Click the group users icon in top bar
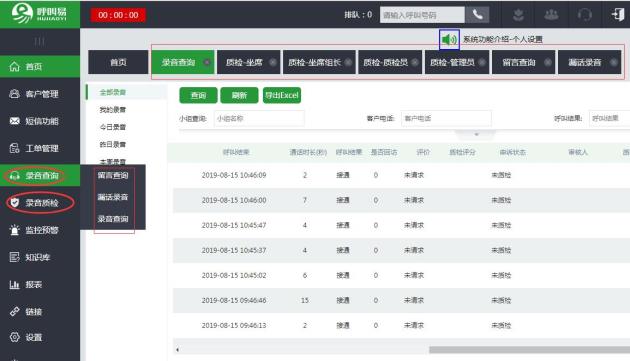The height and width of the screenshot is (361, 630). 551,15
